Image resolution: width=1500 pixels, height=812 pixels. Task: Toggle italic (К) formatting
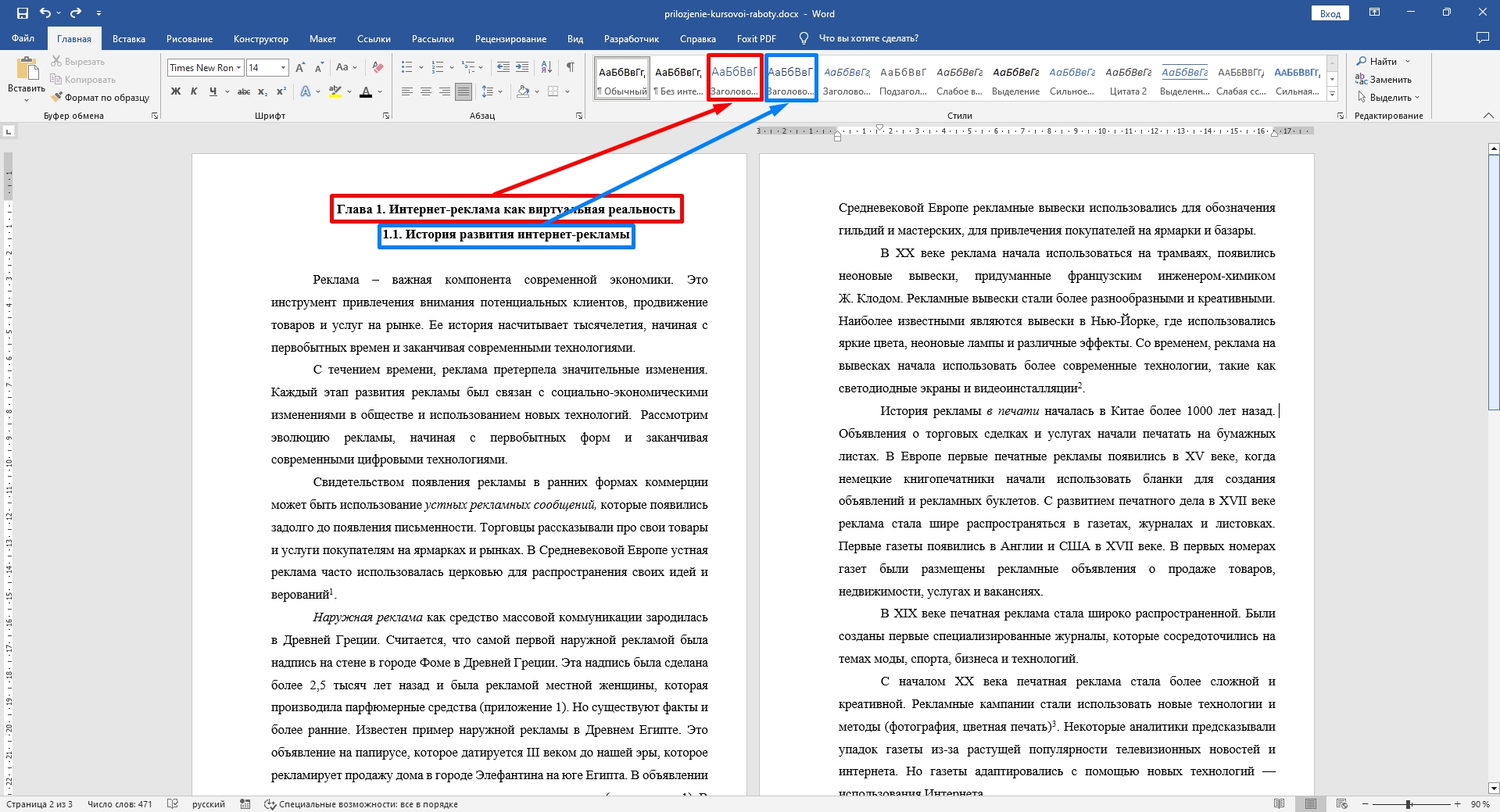coord(194,92)
